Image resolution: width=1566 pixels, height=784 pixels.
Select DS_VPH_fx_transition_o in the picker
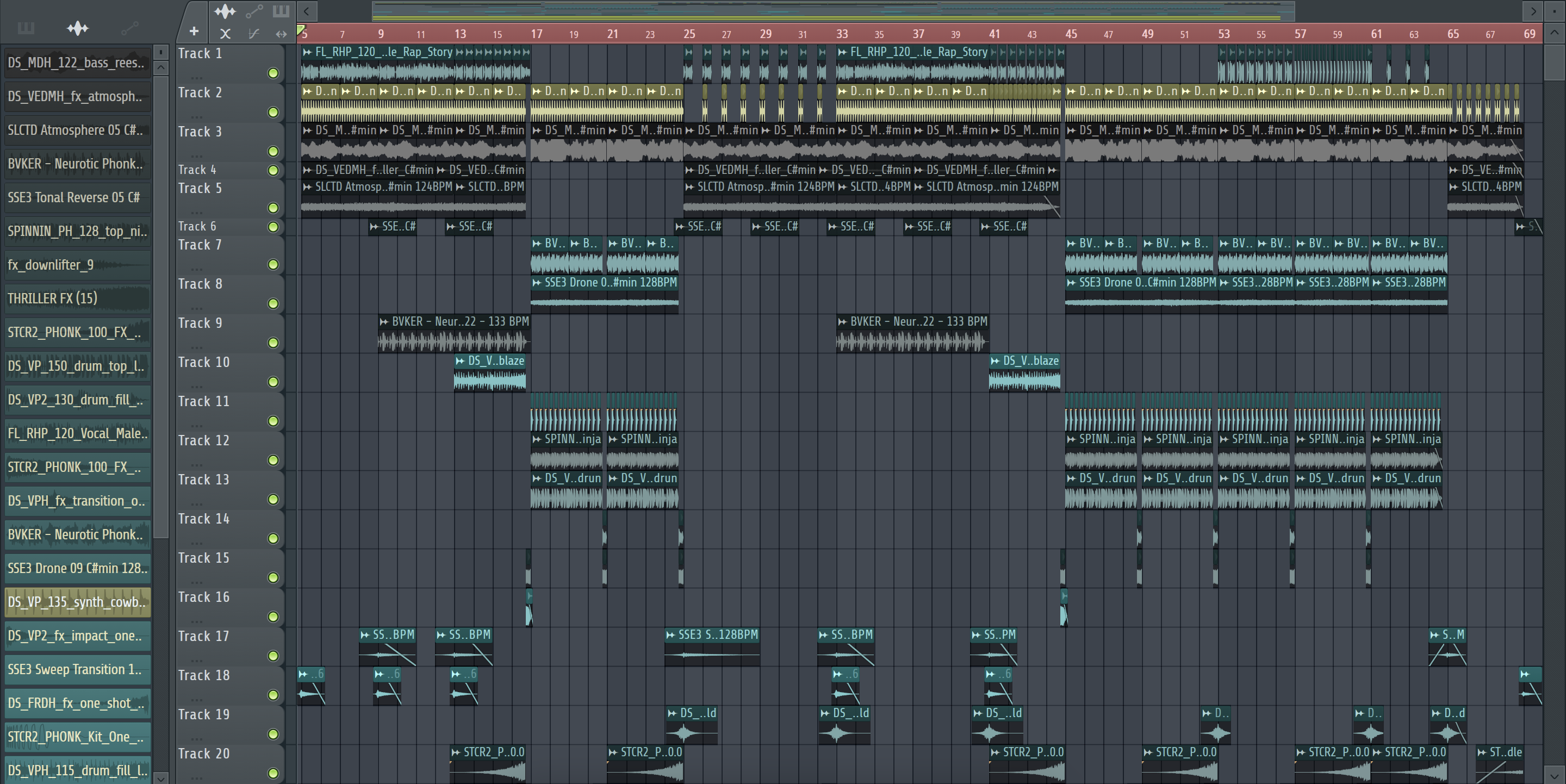pos(77,501)
